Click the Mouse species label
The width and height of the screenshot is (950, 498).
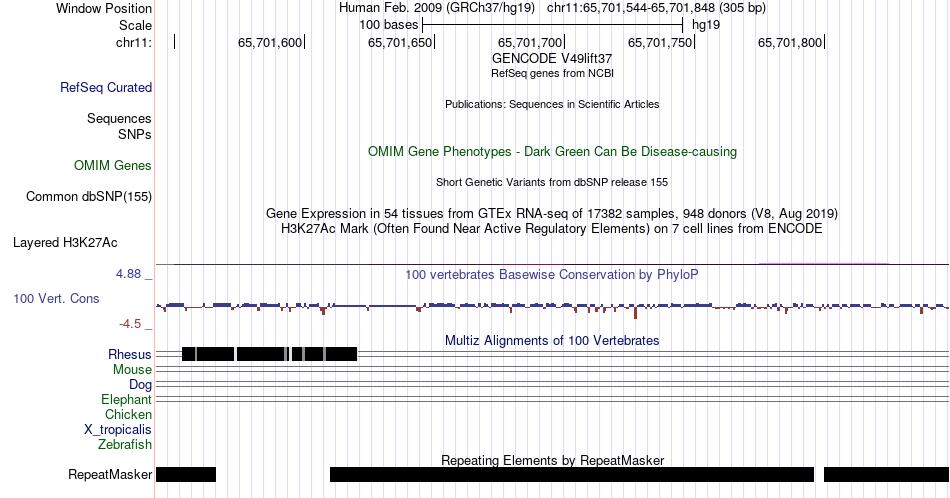[132, 370]
